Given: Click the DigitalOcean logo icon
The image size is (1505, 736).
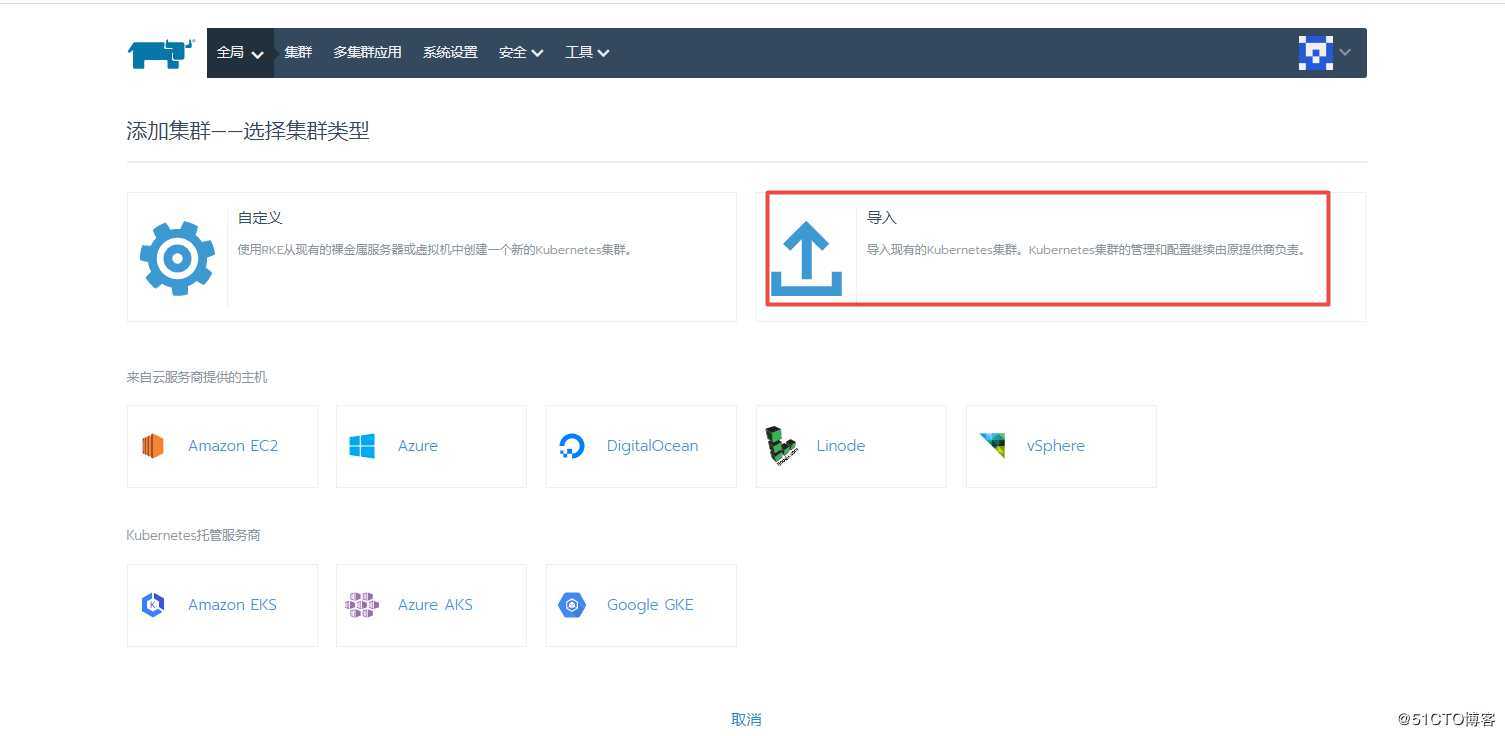Looking at the screenshot, I should 571,446.
